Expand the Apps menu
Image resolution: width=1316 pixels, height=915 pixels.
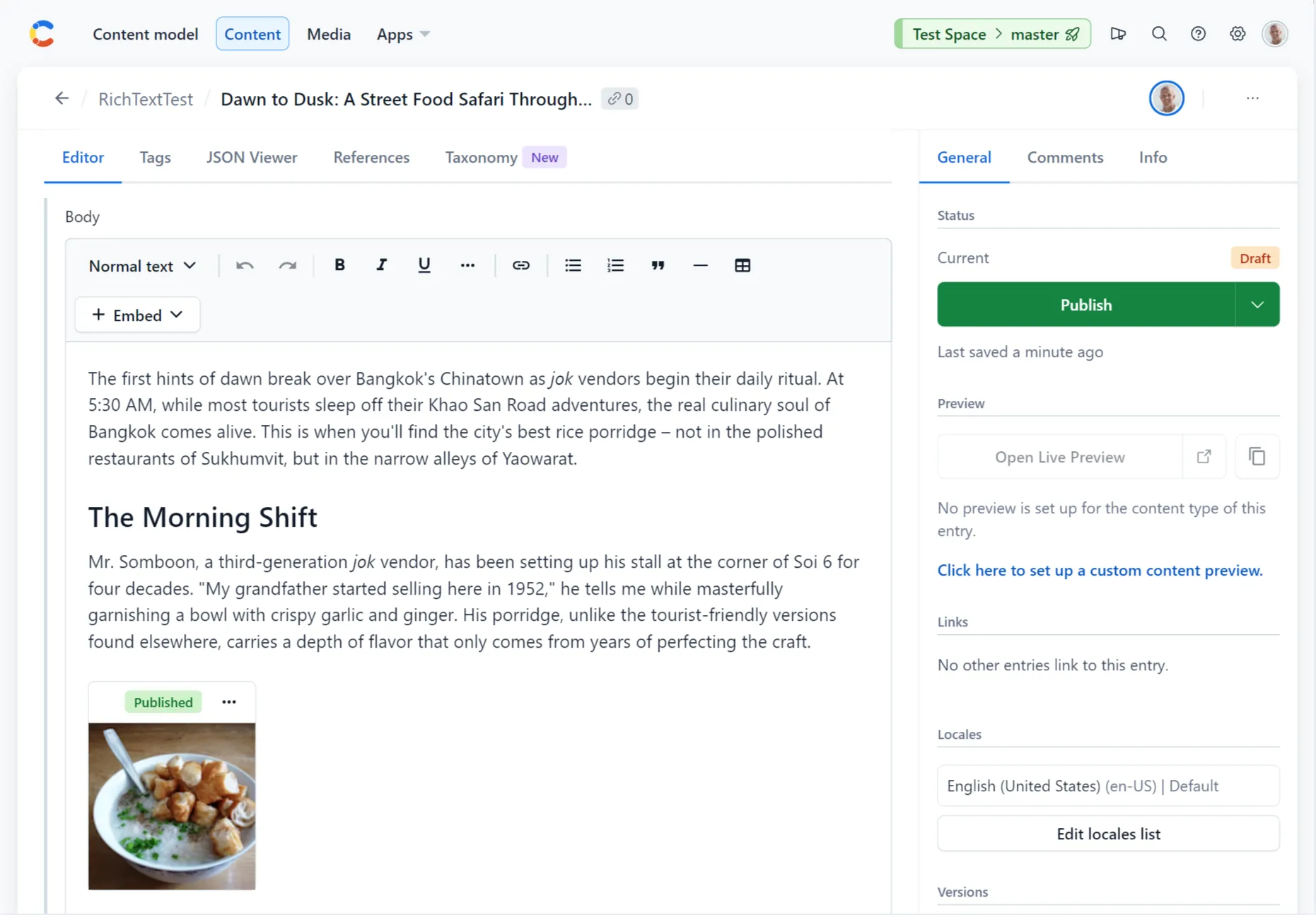point(403,34)
